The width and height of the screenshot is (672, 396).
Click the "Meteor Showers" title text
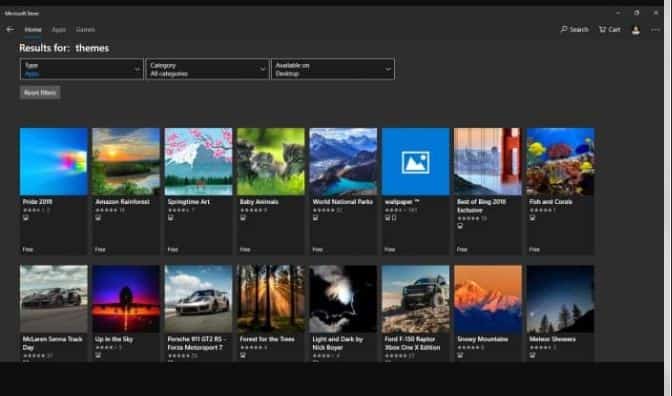[552, 339]
